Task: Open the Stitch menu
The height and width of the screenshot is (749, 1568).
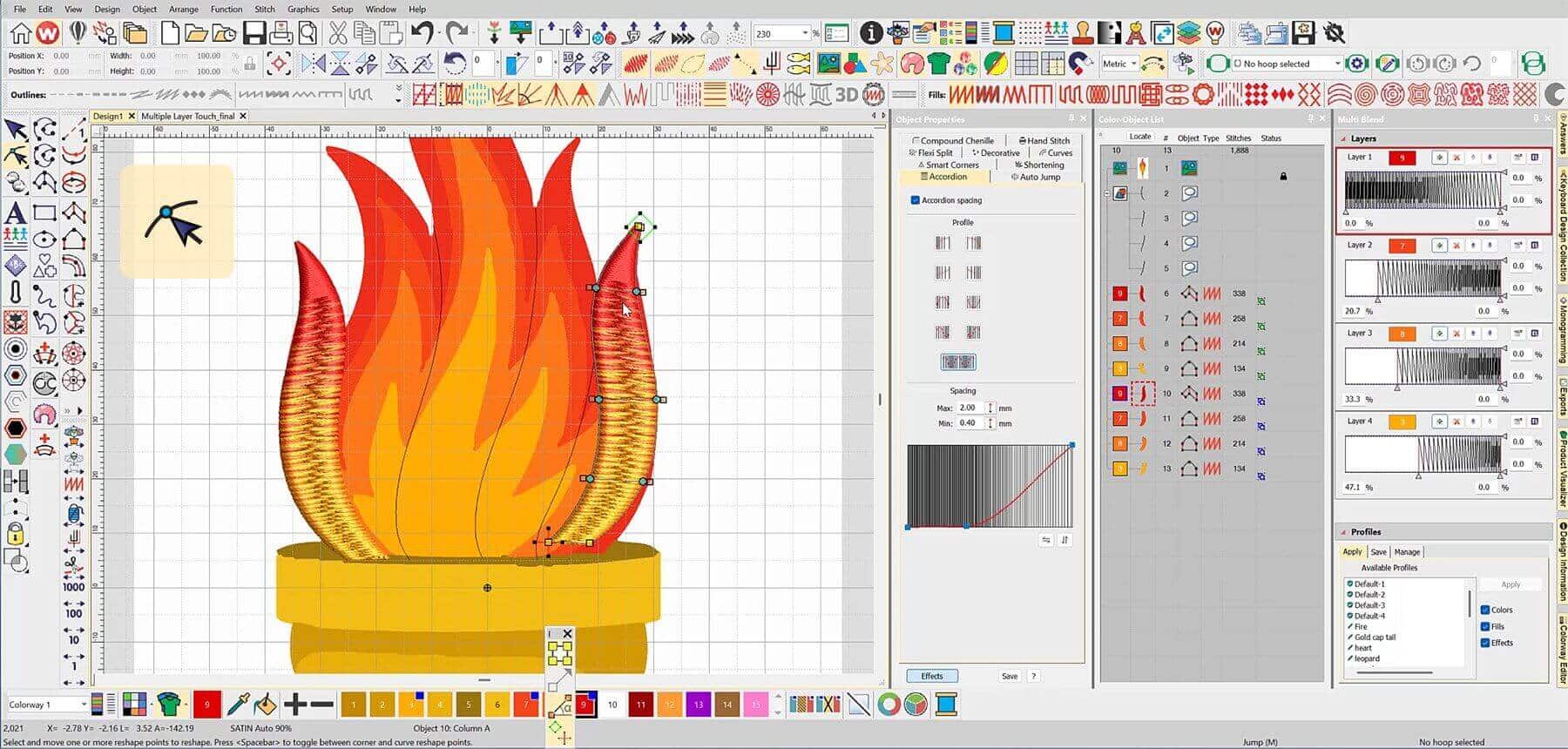Action: click(264, 9)
